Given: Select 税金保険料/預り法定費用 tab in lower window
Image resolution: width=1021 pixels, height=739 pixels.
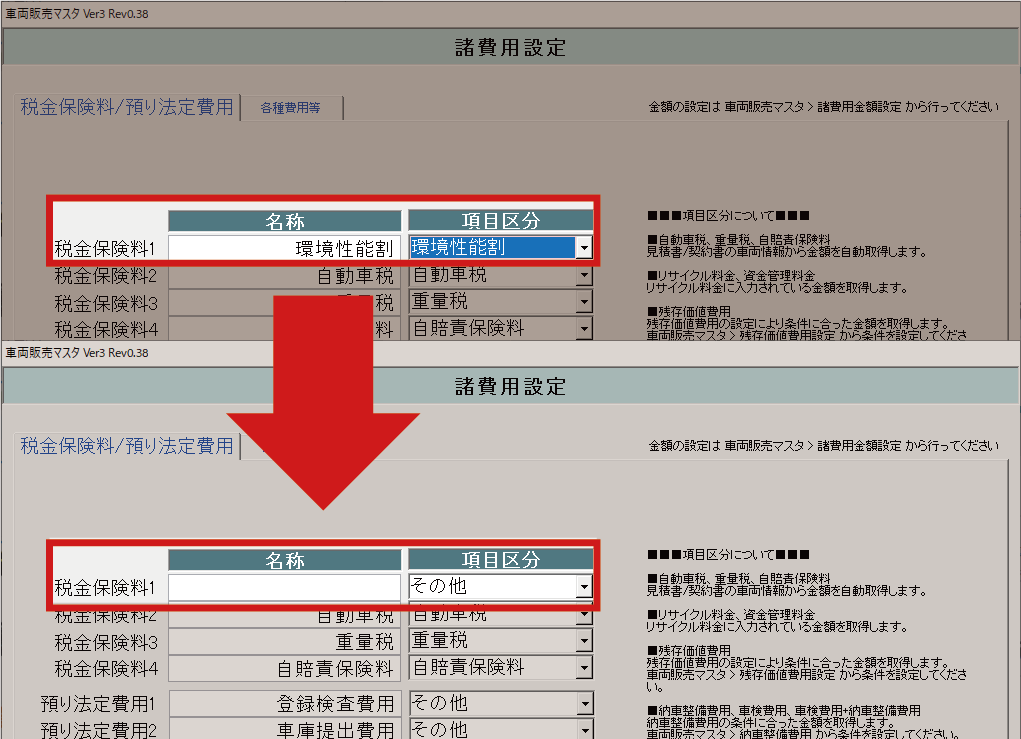Looking at the screenshot, I should click(127, 446).
